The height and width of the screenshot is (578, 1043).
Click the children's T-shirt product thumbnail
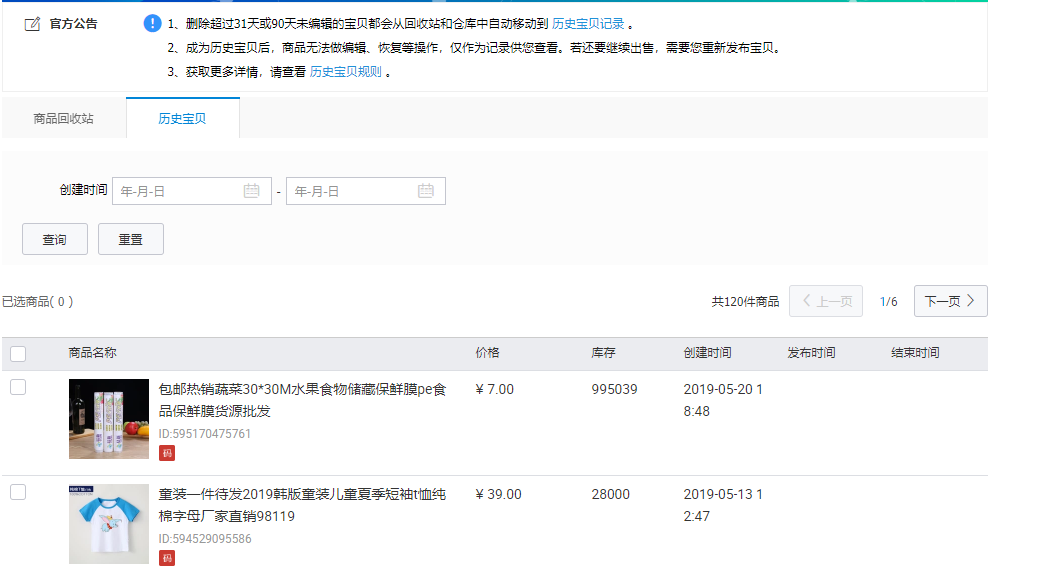pyautogui.click(x=109, y=524)
